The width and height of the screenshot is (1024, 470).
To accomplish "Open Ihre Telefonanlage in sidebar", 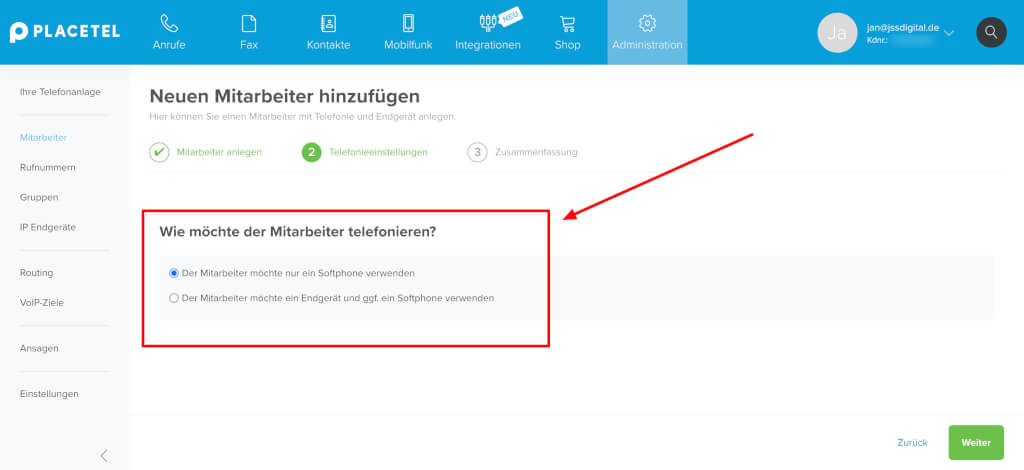I will (x=60, y=92).
